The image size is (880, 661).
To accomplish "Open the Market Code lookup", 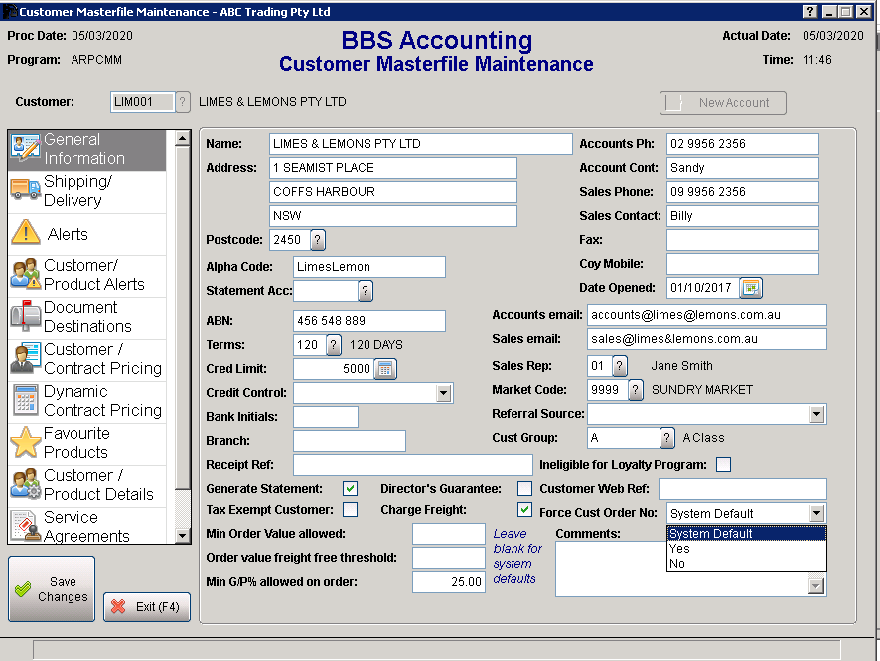I will [x=636, y=390].
